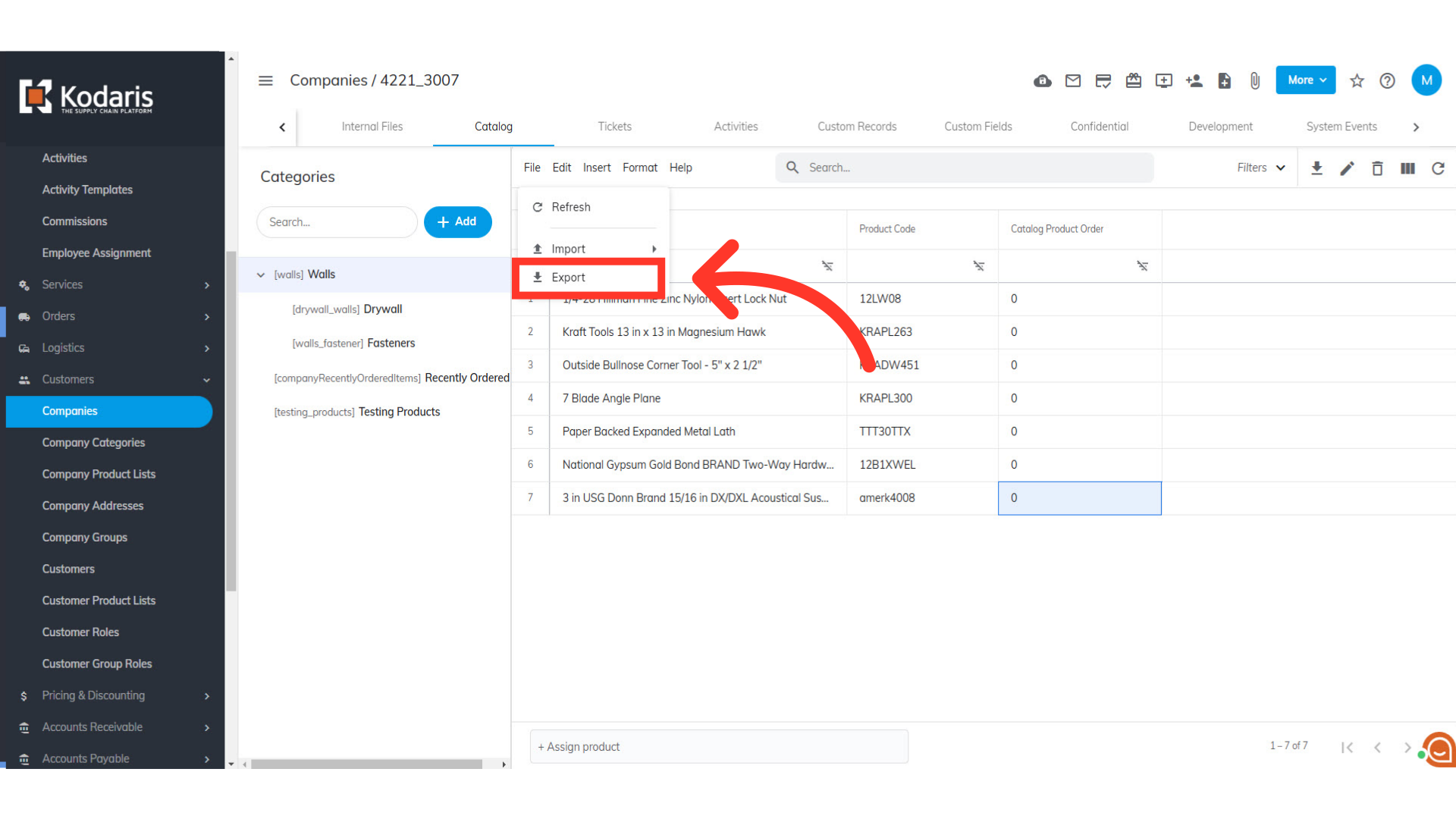The width and height of the screenshot is (1456, 819).
Task: Open the help question mark icon
Action: coord(1388,80)
